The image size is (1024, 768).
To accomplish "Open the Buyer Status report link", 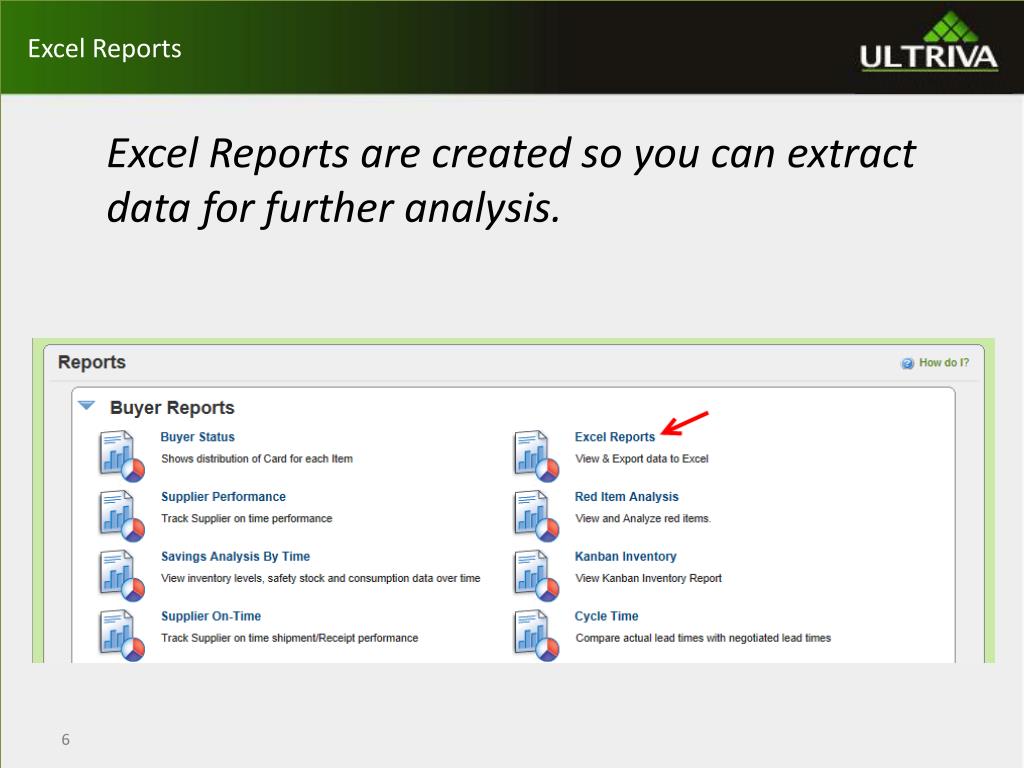I will 197,437.
